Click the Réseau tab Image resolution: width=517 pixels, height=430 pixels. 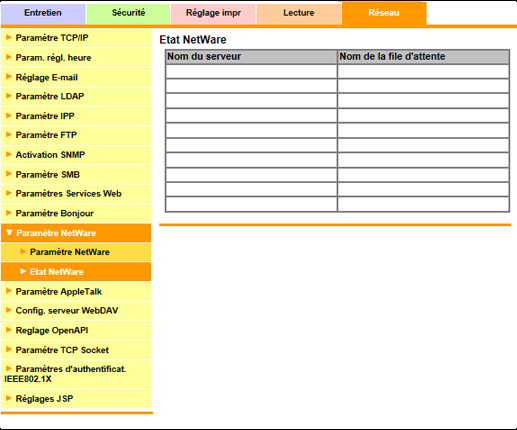[384, 13]
